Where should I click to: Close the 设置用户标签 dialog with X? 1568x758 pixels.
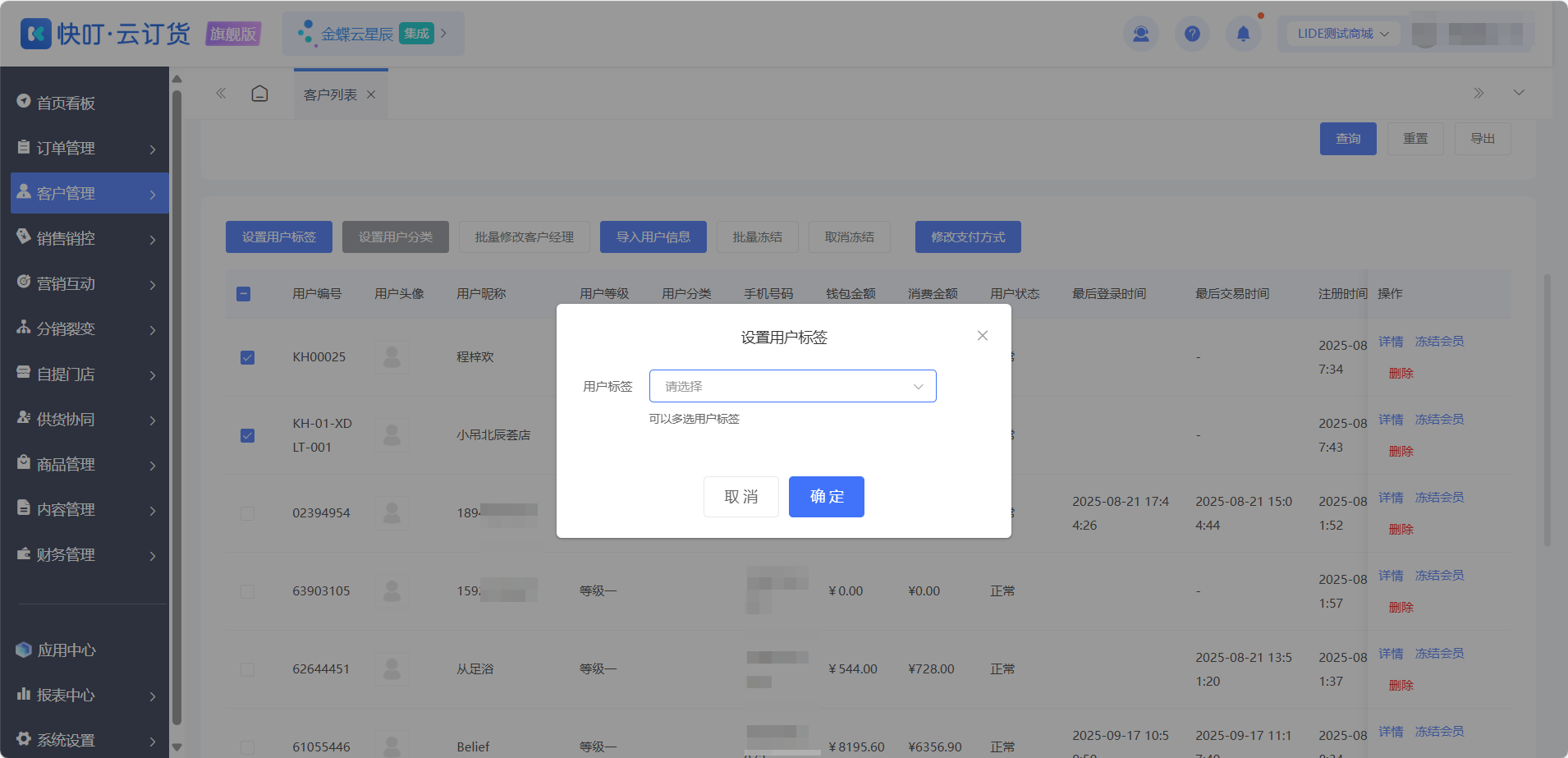coord(983,335)
